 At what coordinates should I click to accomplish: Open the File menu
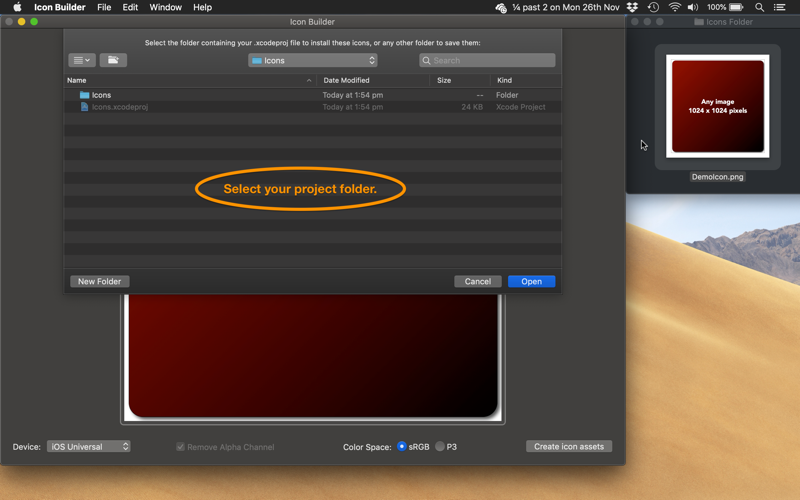104,7
